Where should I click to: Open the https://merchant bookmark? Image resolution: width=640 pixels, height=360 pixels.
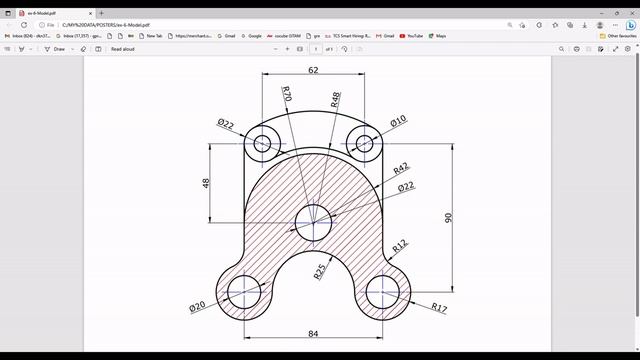point(190,36)
